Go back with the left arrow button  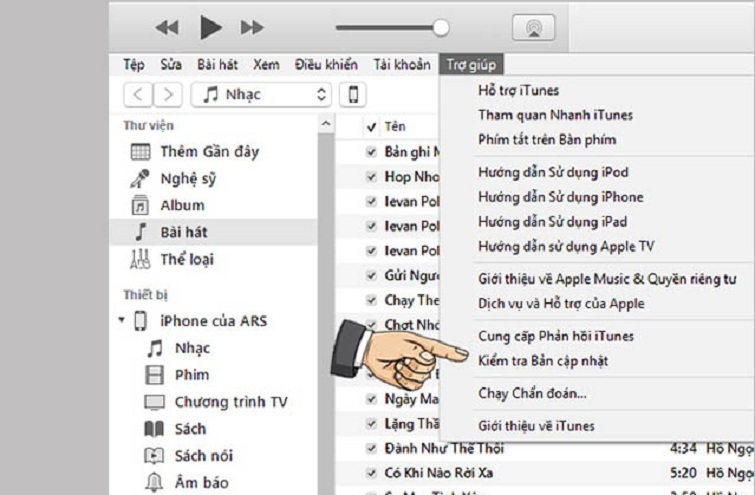(138, 94)
